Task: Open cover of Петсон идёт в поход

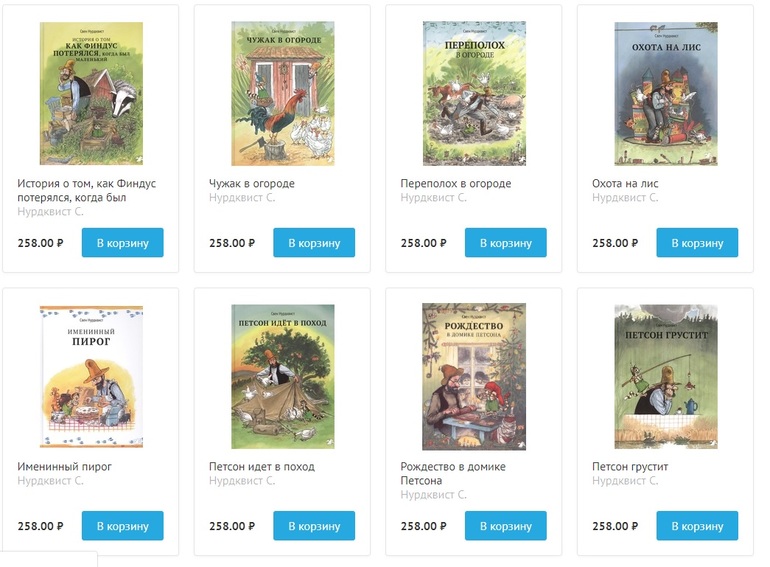Action: click(x=283, y=377)
